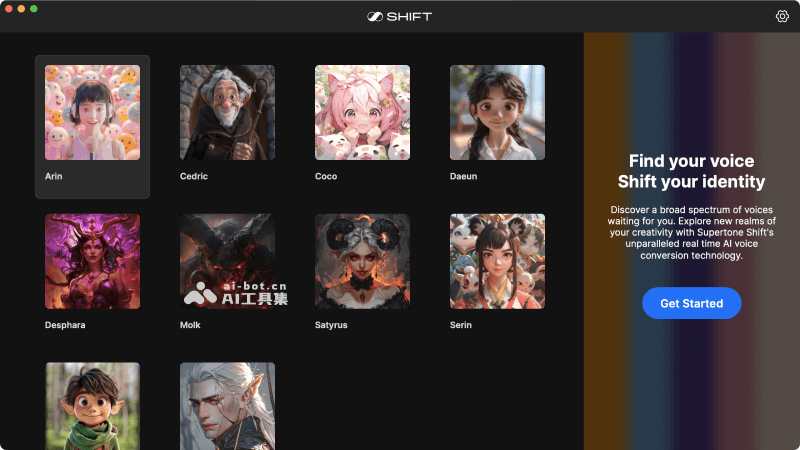Click the Desphara name label
Viewport: 800px width, 450px height.
(x=65, y=325)
